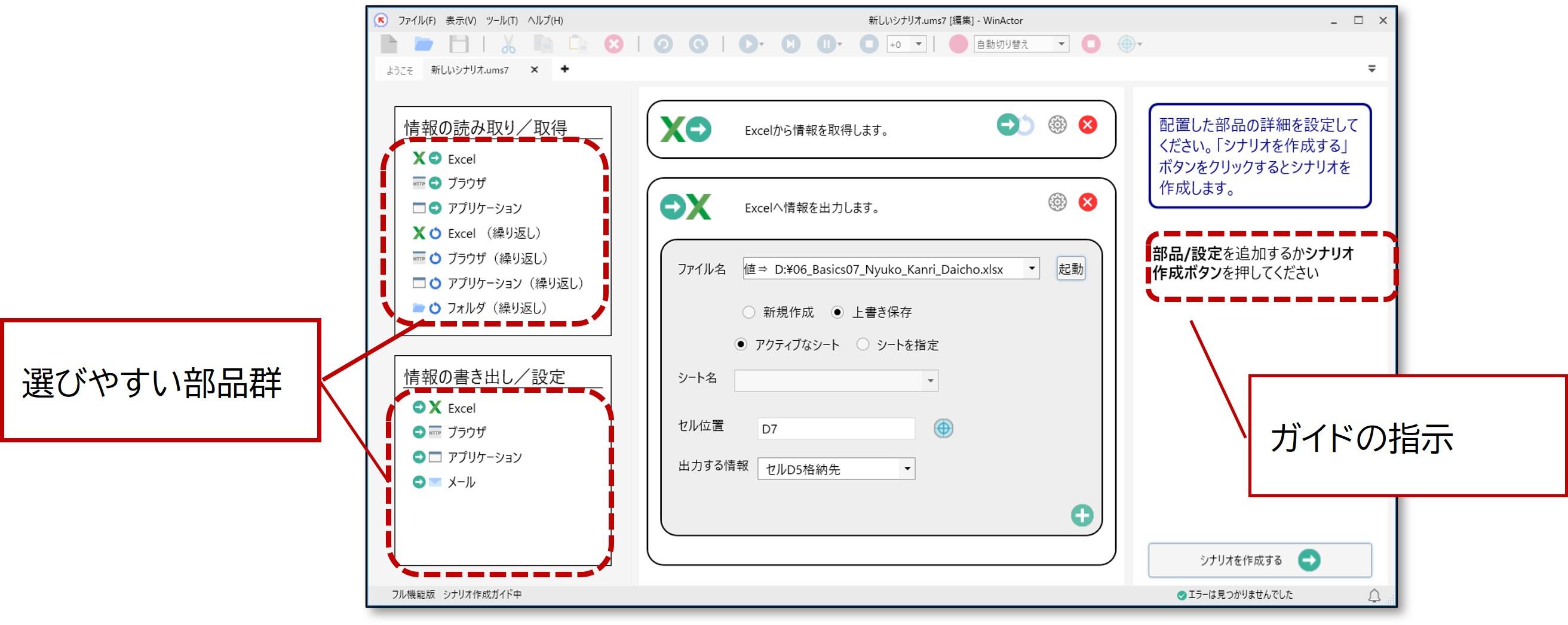Screen dimensions: 1568x625
Task: Select ブラウザ（繰り返し） part
Action: pos(480,258)
